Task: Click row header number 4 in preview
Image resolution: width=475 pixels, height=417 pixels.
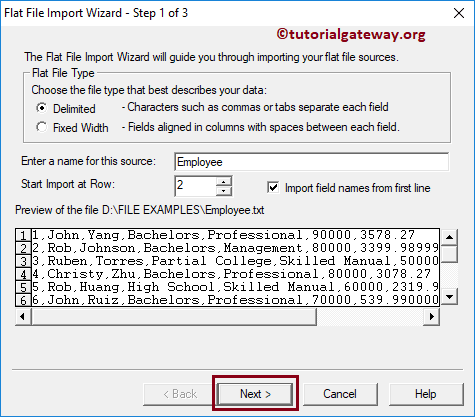Action: (x=23, y=275)
